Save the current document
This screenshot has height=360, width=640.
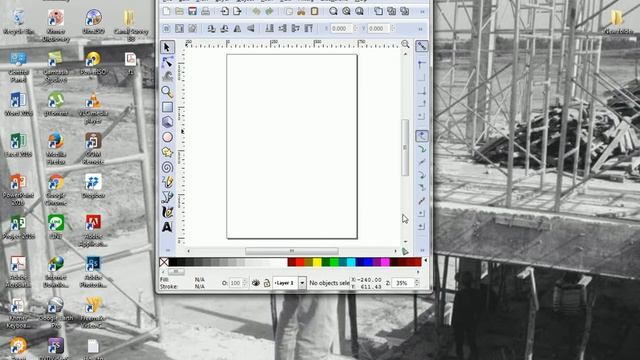point(192,11)
